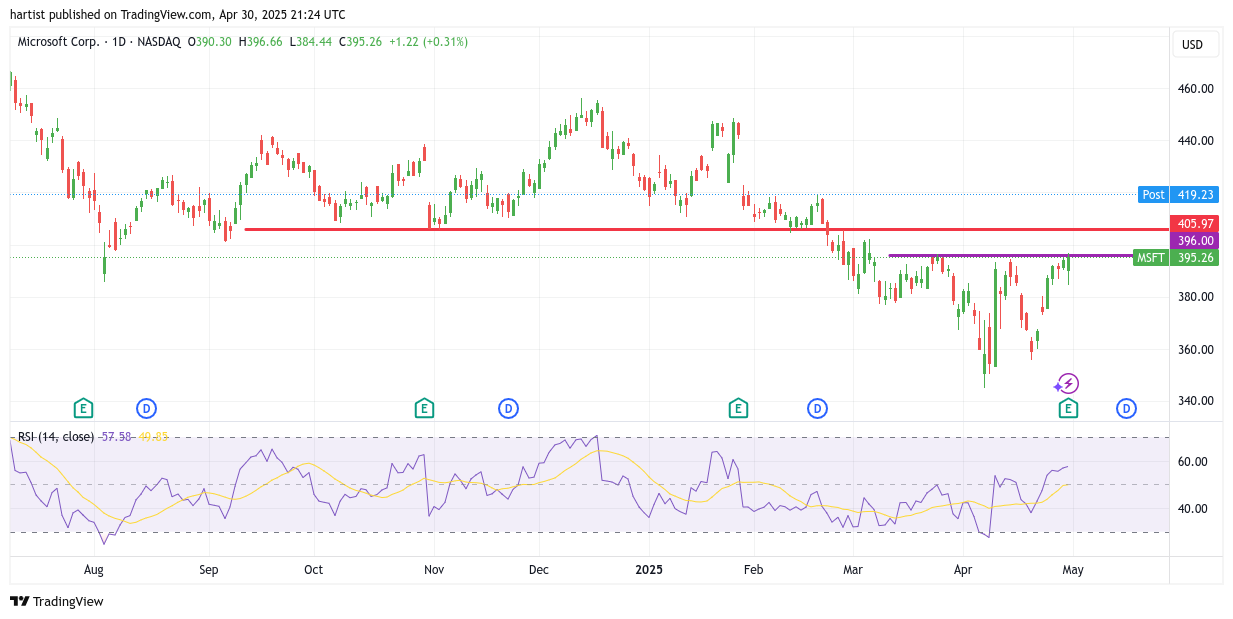Click the 2025 time axis label
1233x619 pixels.
point(649,570)
